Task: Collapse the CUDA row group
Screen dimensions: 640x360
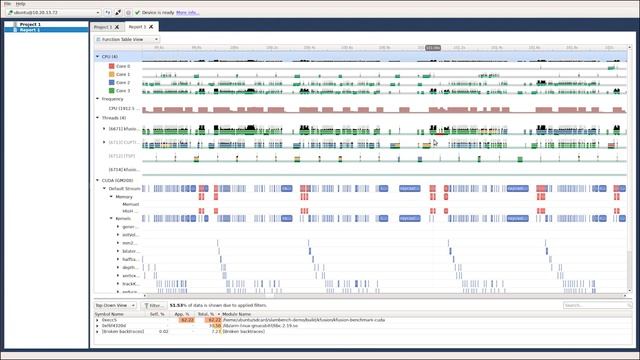Action: coord(98,180)
